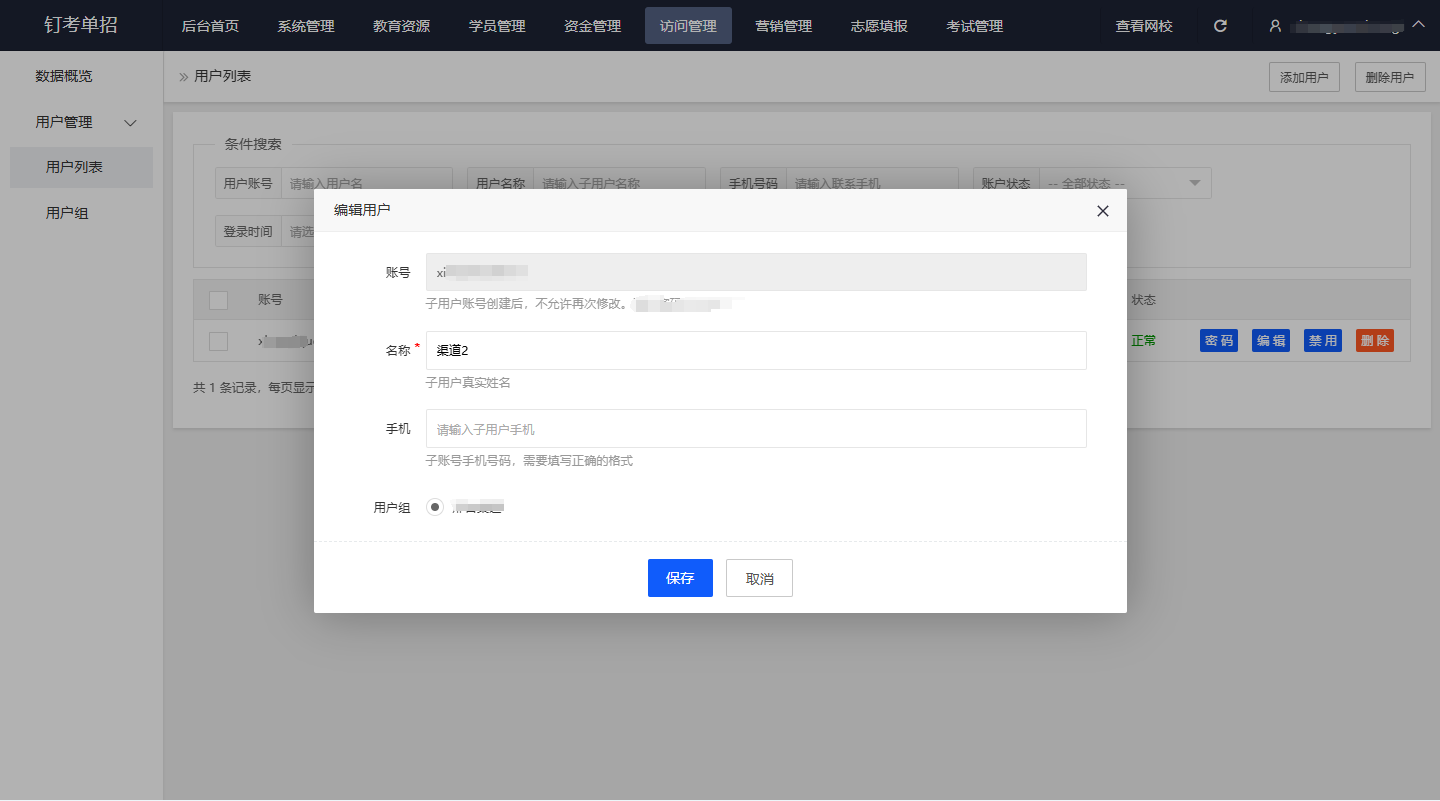Click the refresh icon in top bar
1440x801 pixels.
[1220, 26]
